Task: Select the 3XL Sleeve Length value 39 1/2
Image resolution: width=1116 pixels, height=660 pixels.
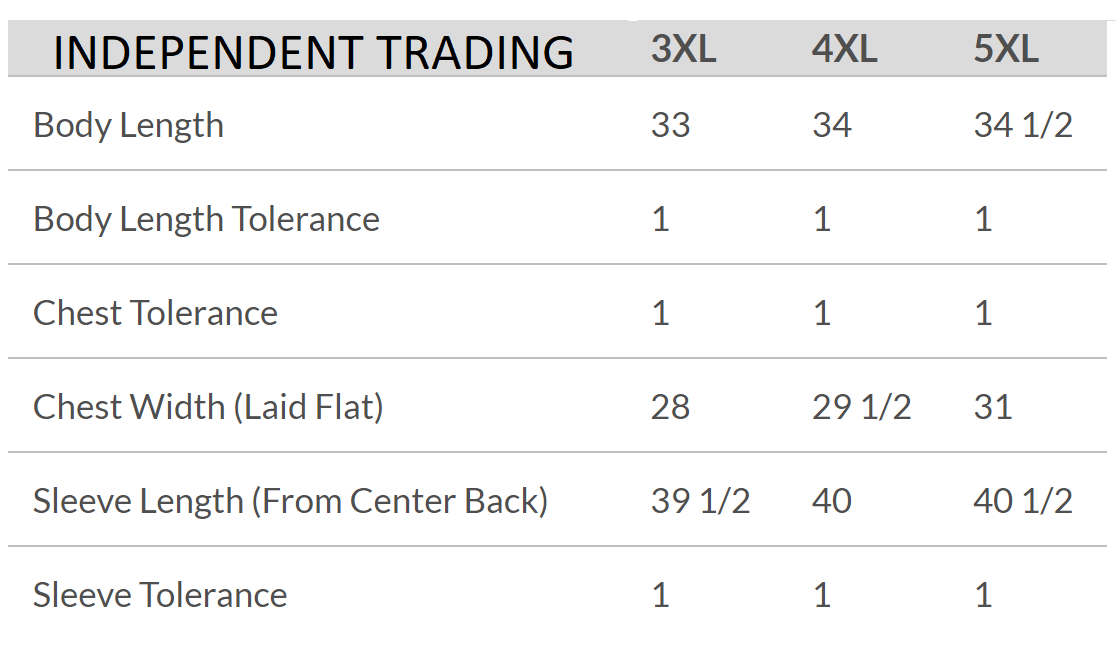Action: click(700, 502)
